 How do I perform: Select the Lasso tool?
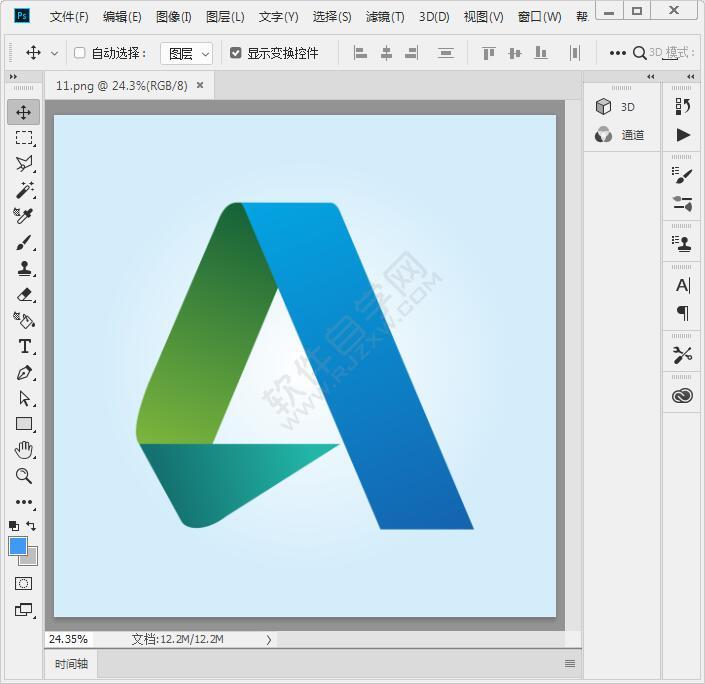[x=24, y=164]
